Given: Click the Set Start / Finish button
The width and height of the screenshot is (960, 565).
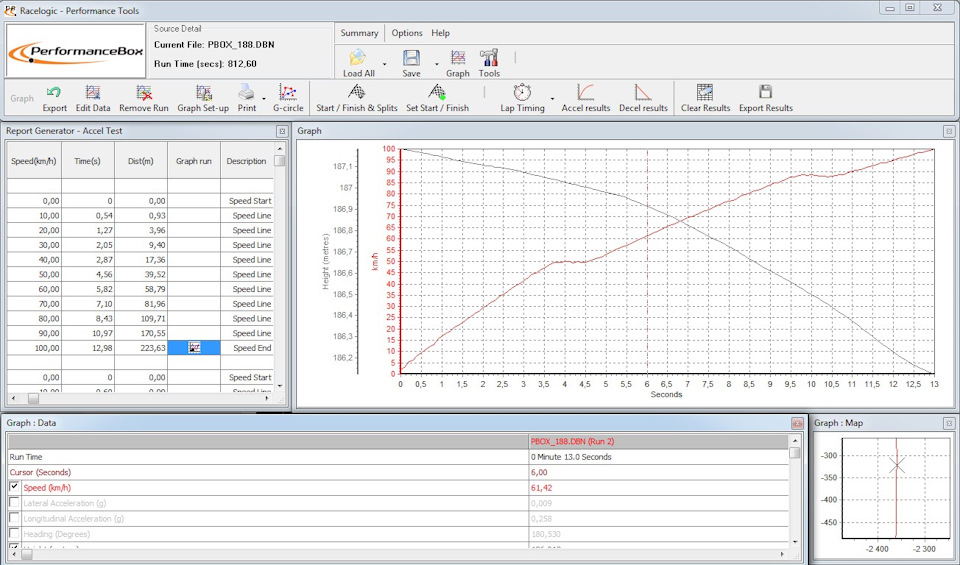Looking at the screenshot, I should [x=437, y=97].
